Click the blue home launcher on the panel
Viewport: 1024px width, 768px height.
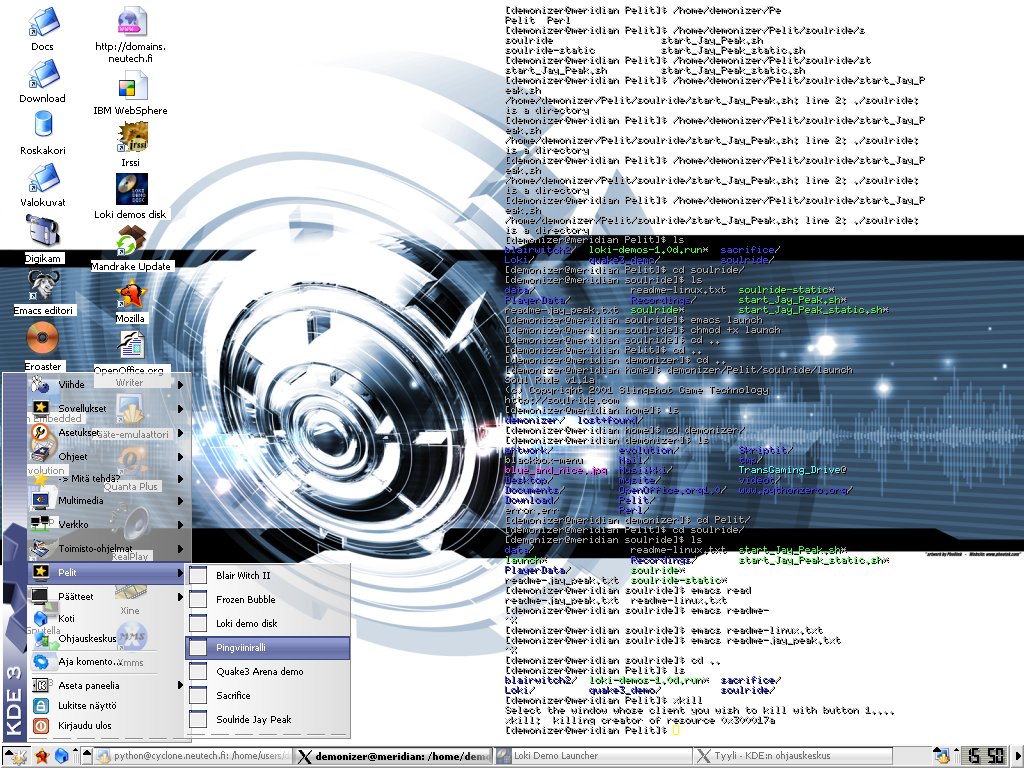(x=61, y=756)
